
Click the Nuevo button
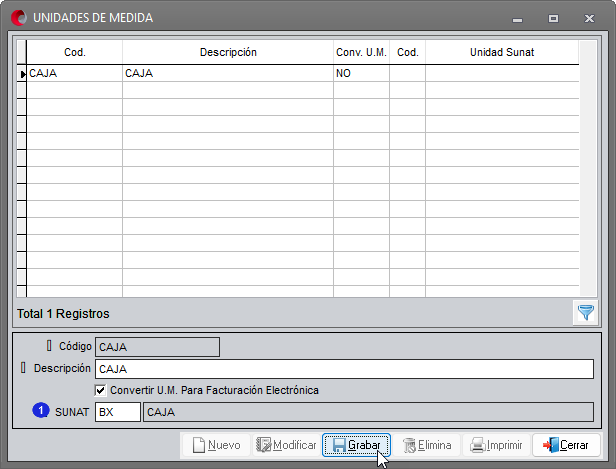[x=216, y=445]
